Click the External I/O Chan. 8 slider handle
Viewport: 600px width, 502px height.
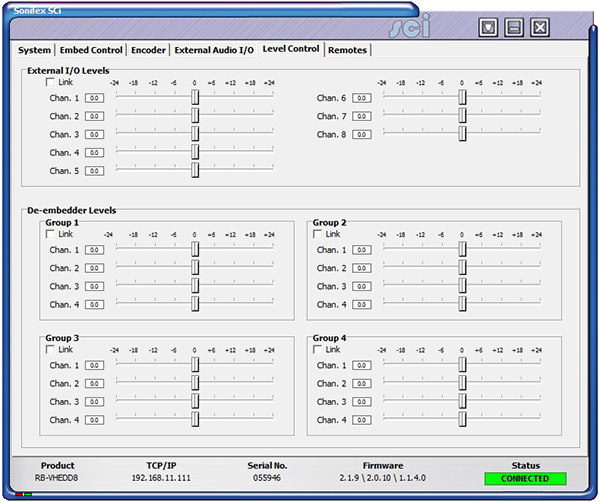[462, 134]
